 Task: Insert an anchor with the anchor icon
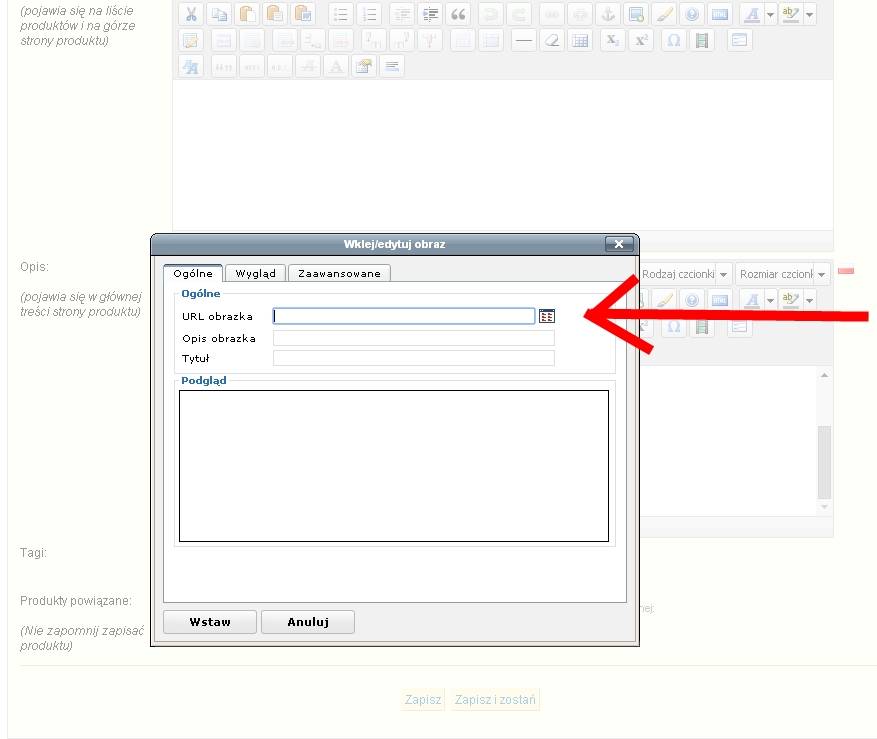point(608,14)
